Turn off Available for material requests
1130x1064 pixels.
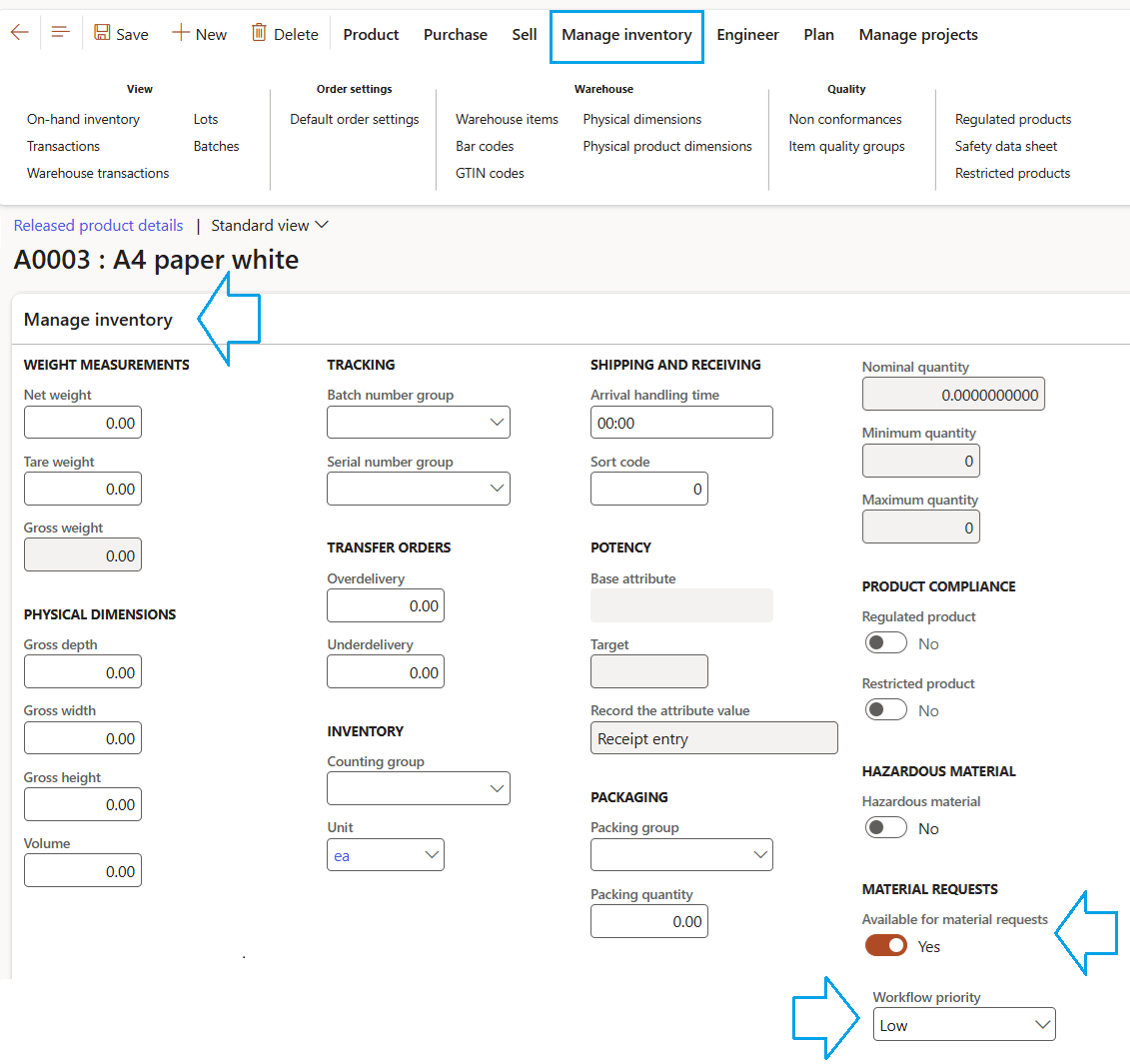pyautogui.click(x=886, y=945)
